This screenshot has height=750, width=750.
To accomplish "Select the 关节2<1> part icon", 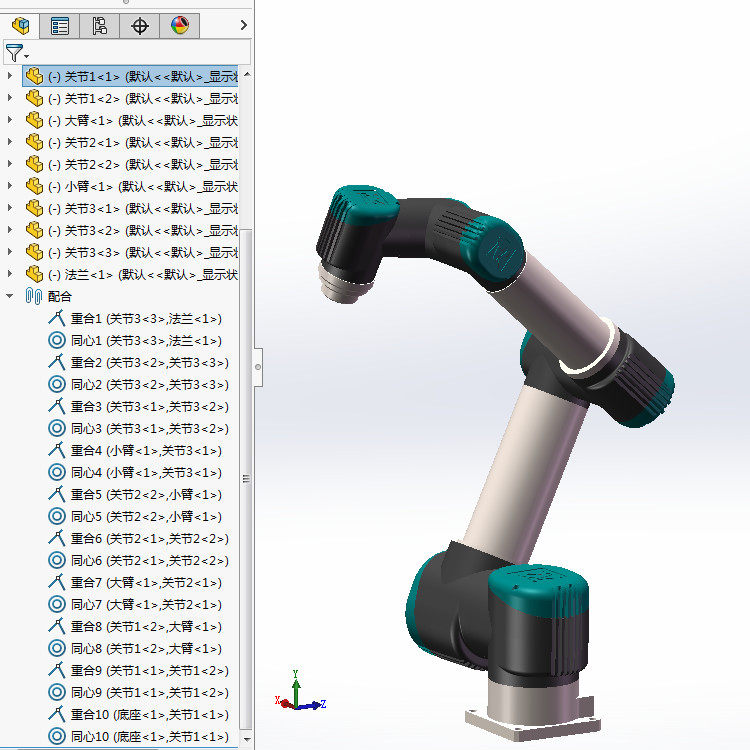I will (34, 142).
